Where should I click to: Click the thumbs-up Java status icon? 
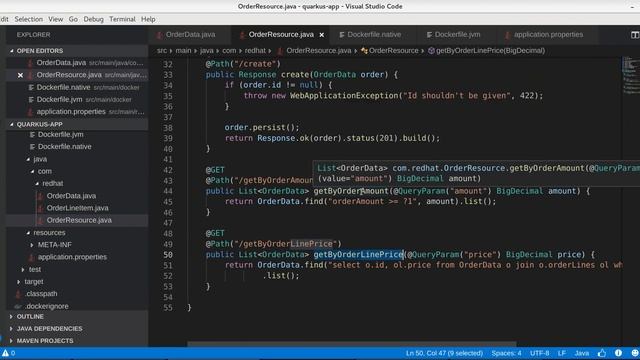click(602, 353)
